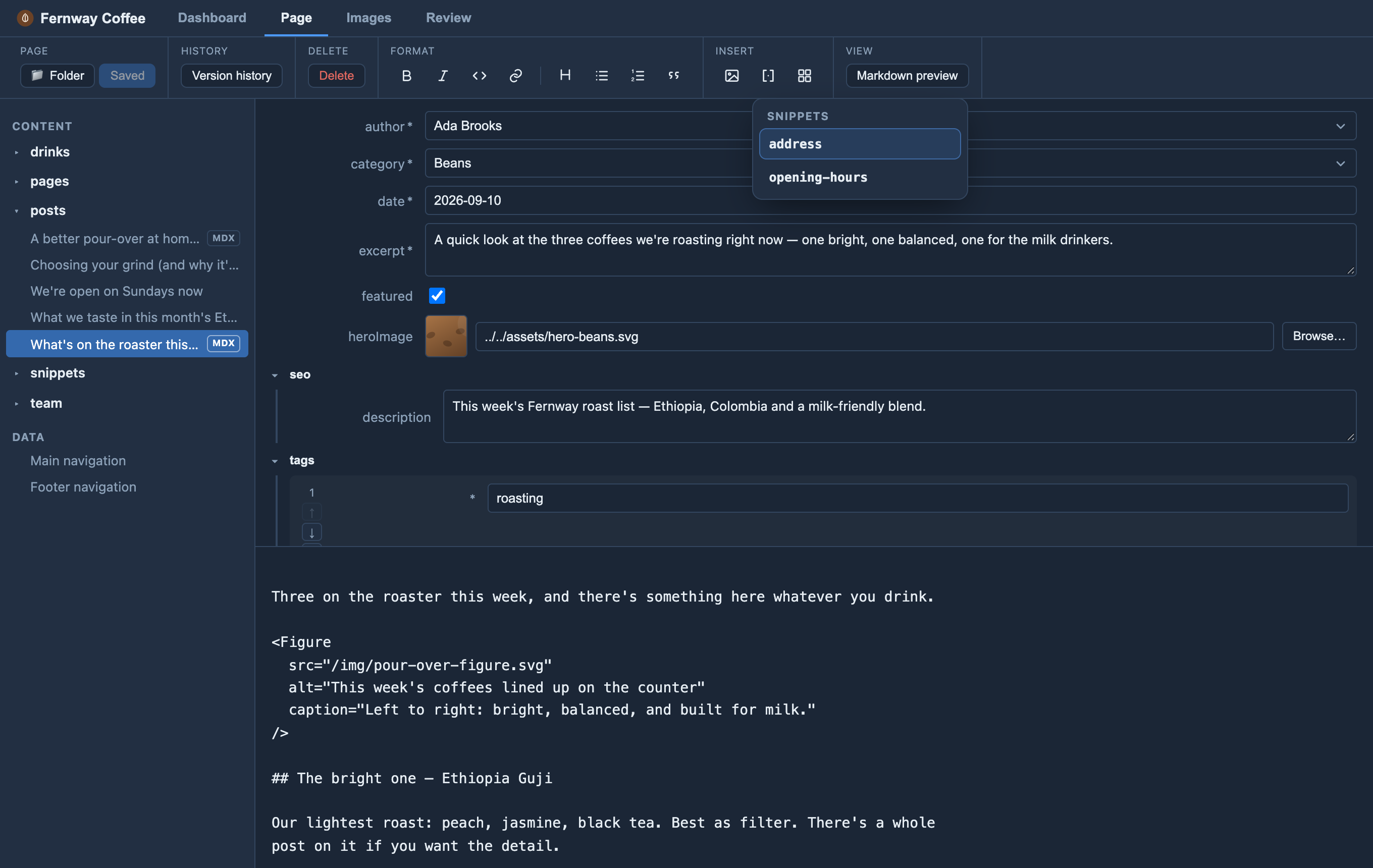Click the Saved button

(127, 75)
